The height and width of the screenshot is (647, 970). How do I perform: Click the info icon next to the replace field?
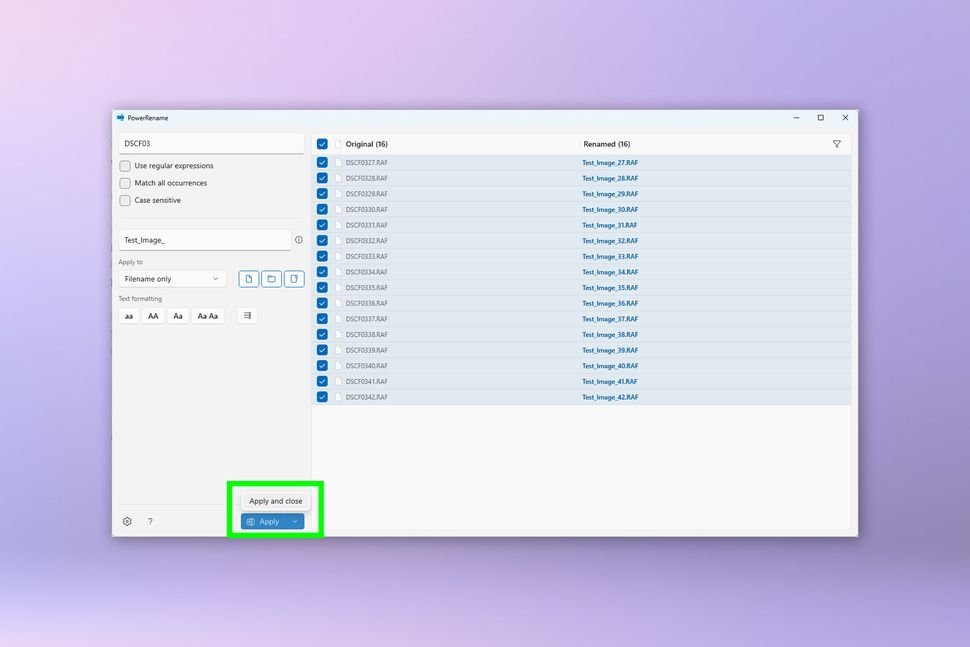point(297,239)
